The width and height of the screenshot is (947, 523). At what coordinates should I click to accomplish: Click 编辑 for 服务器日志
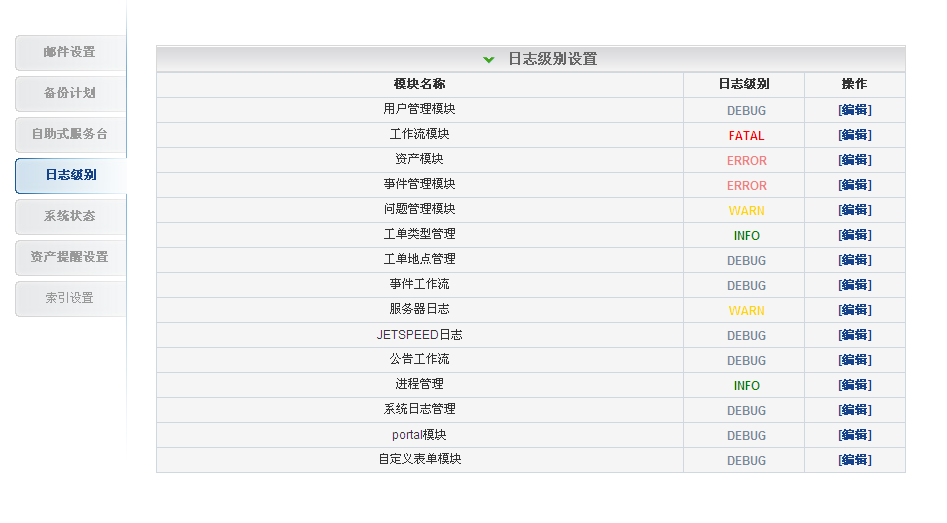coord(854,310)
